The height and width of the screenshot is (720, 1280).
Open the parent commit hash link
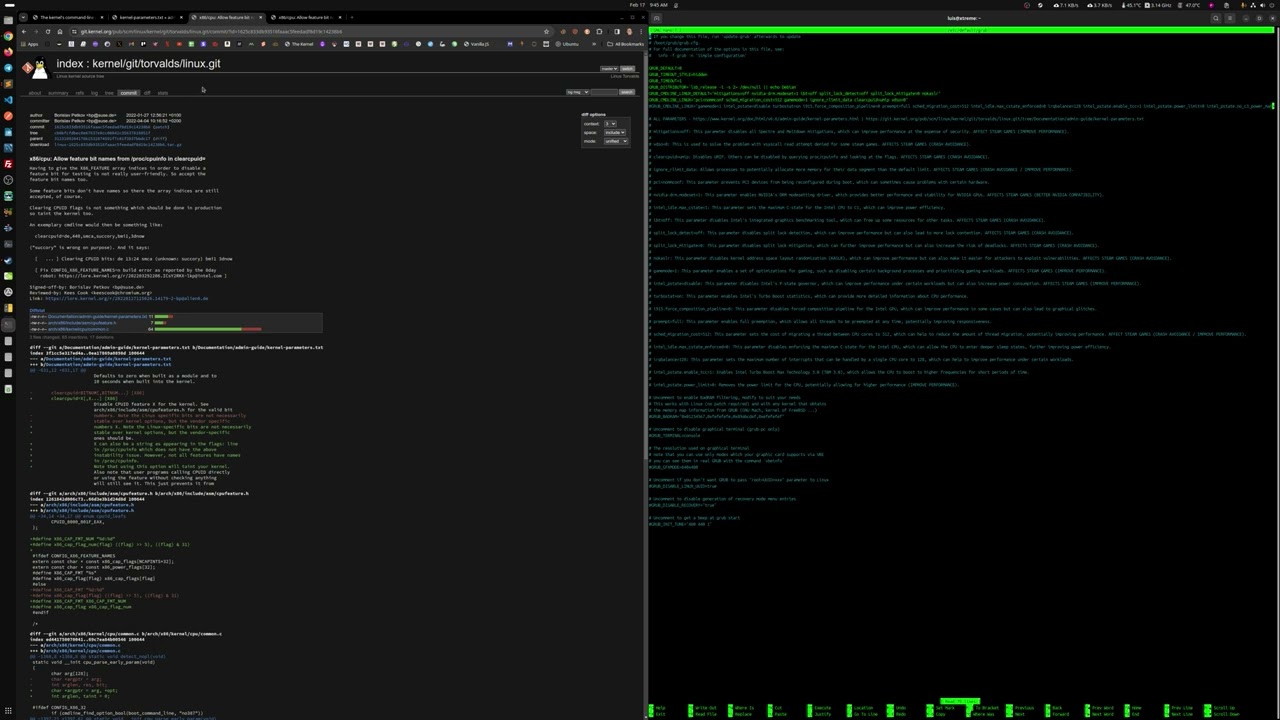click(104, 139)
